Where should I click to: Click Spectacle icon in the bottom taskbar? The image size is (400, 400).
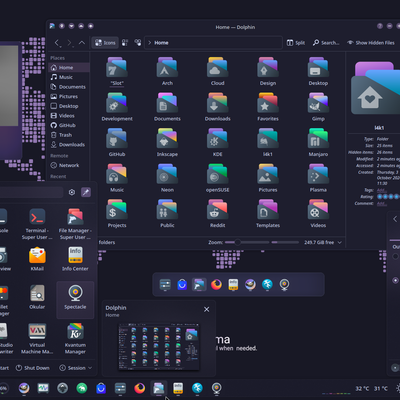(217, 388)
